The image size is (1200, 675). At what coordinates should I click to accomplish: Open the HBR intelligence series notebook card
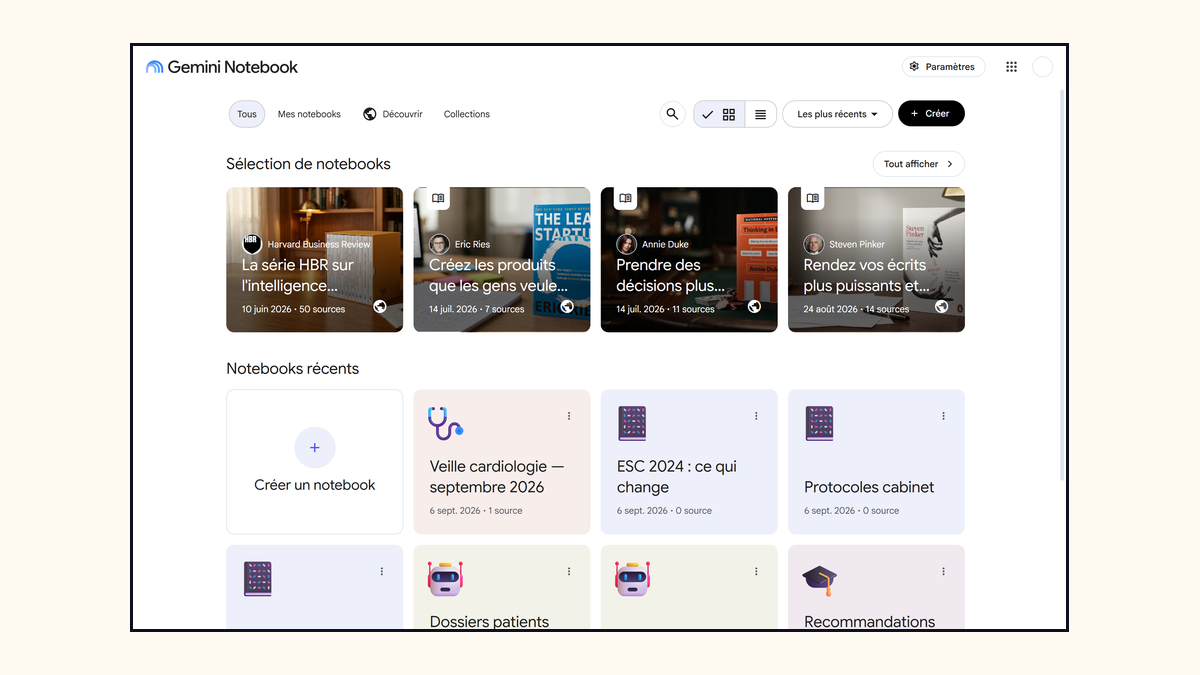[x=314, y=259]
